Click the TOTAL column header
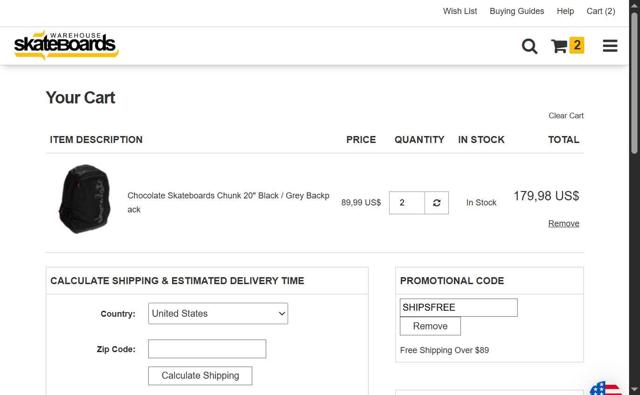The image size is (640, 395). click(564, 140)
